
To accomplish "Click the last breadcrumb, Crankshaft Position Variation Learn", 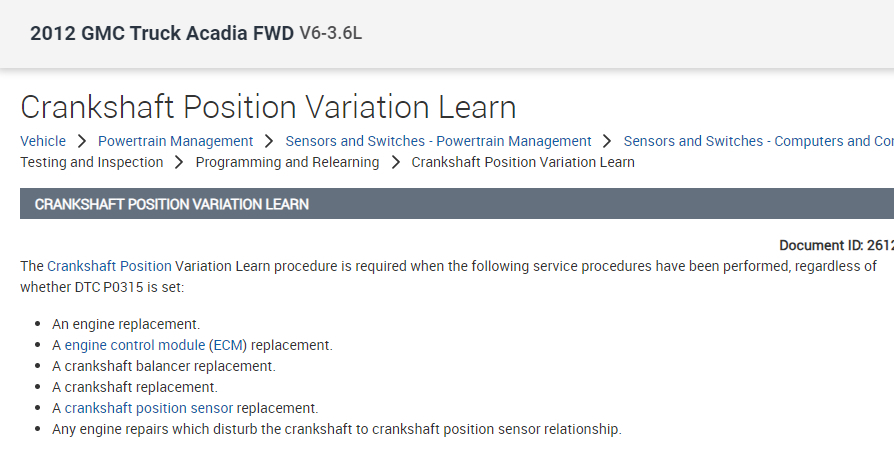I will pyautogui.click(x=523, y=162).
